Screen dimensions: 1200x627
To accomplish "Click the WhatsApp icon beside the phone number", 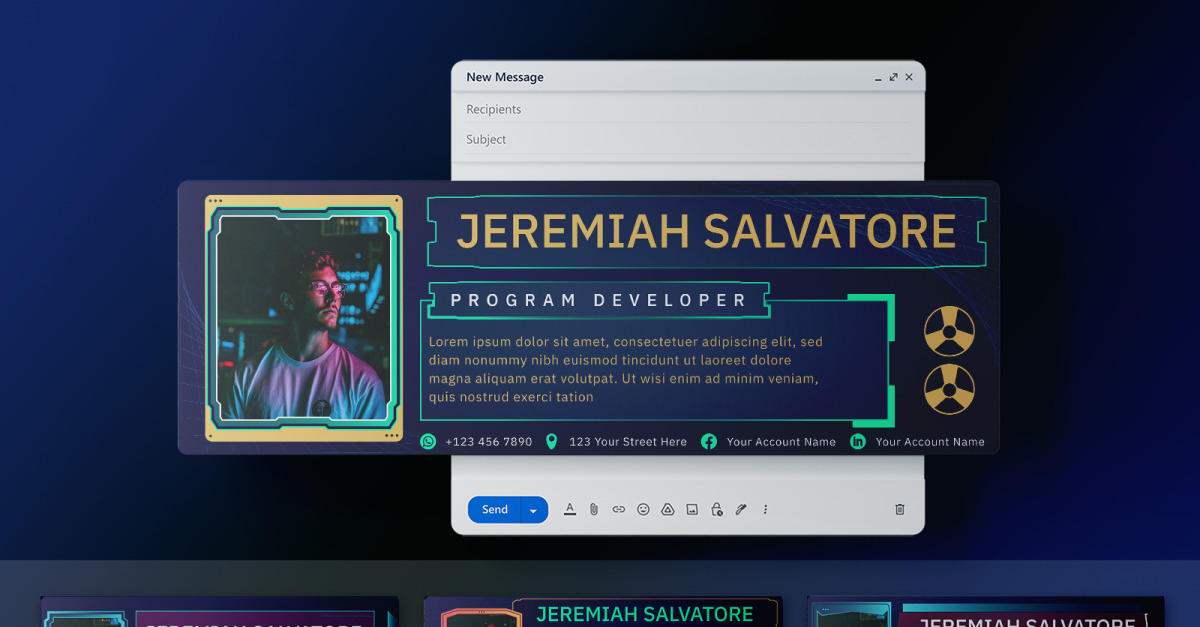I will tap(428, 441).
